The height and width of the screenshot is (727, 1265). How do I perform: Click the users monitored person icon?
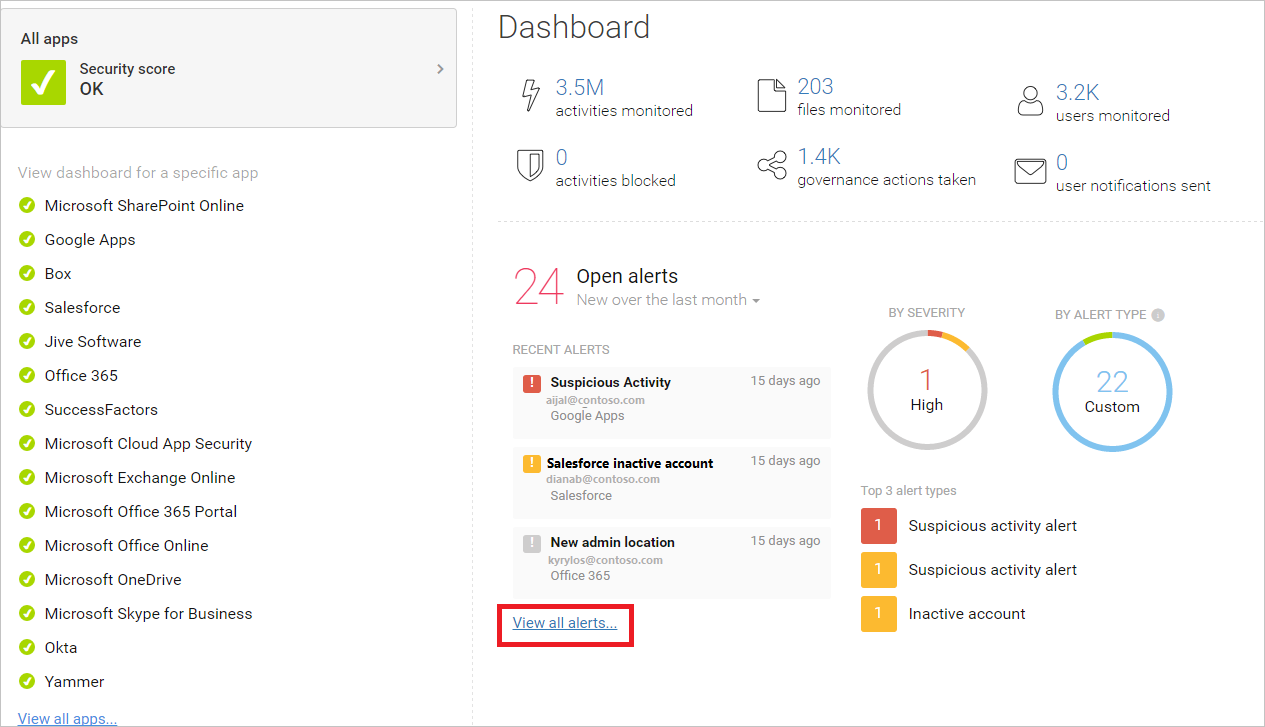coord(1030,100)
